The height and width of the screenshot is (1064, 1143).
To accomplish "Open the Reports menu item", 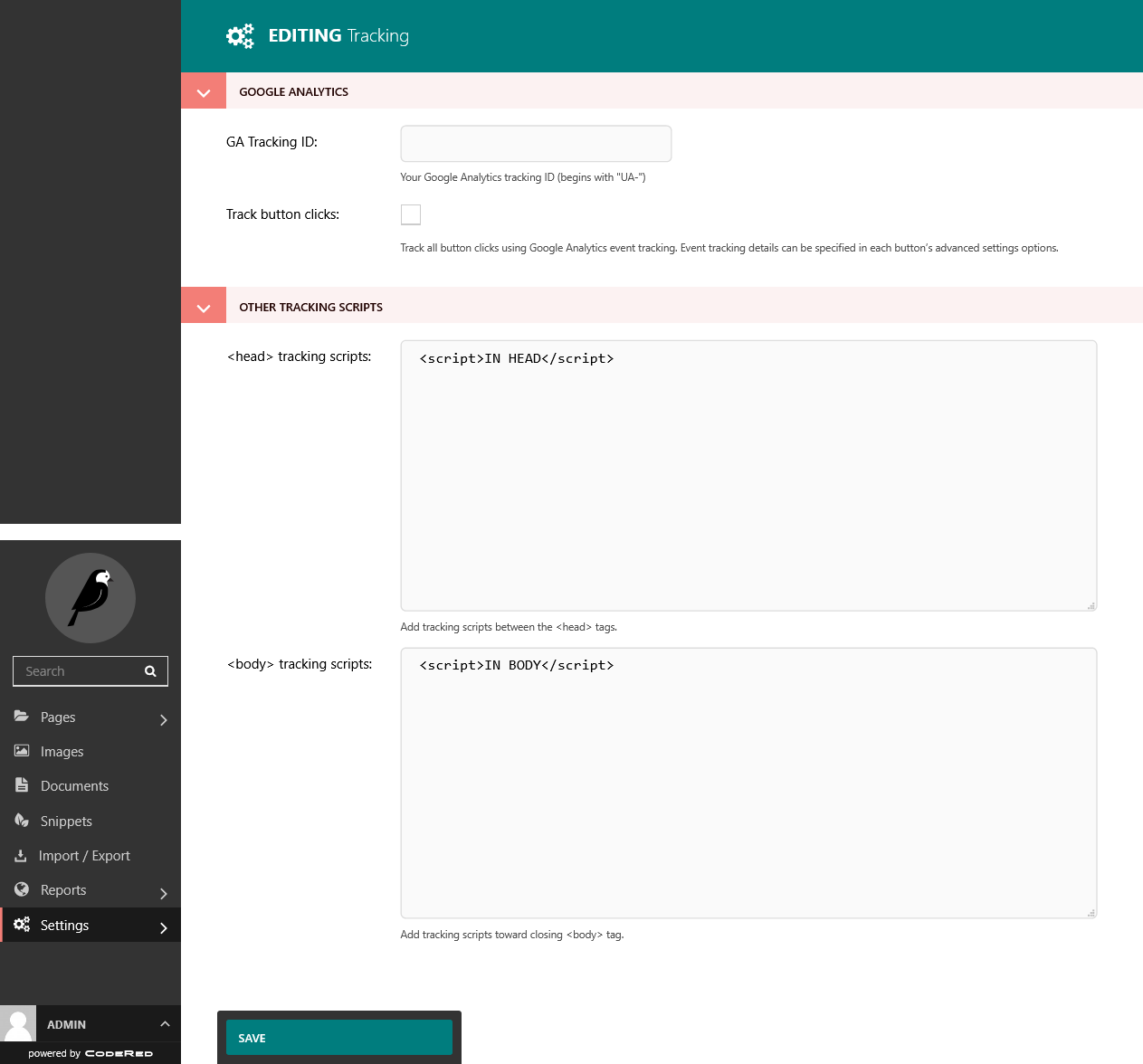I will click(x=63, y=890).
